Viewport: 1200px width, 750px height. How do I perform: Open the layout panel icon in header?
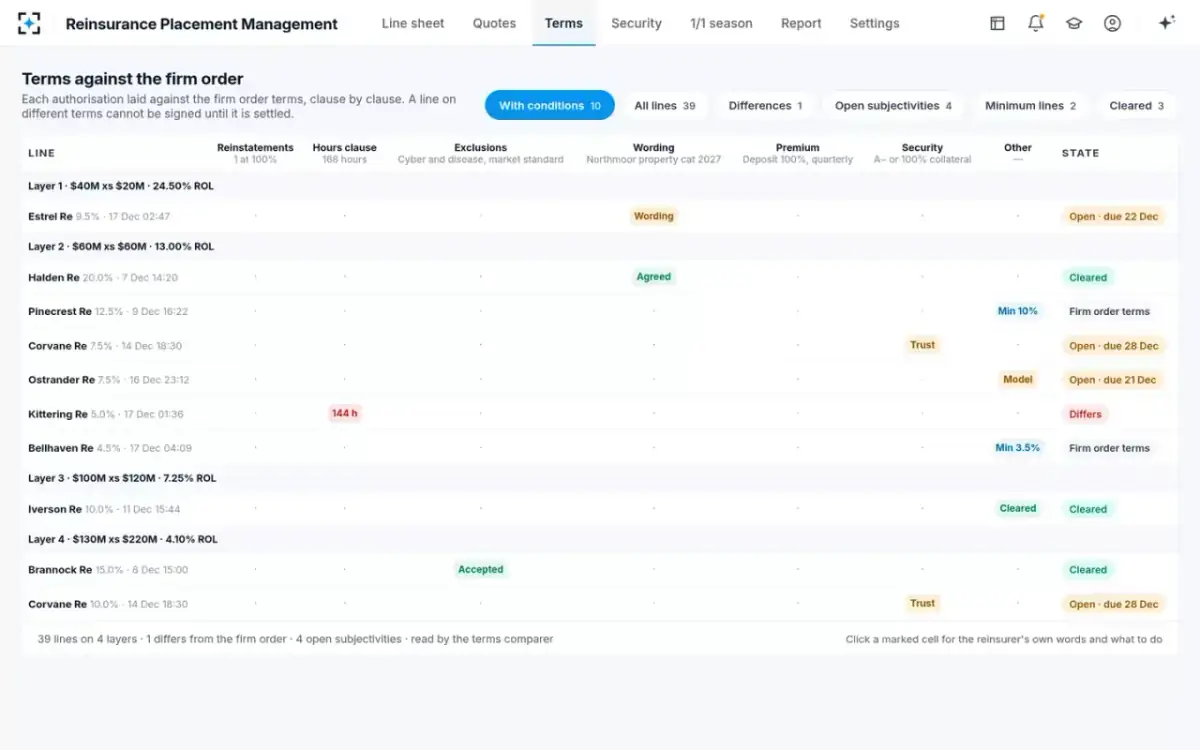(x=997, y=23)
